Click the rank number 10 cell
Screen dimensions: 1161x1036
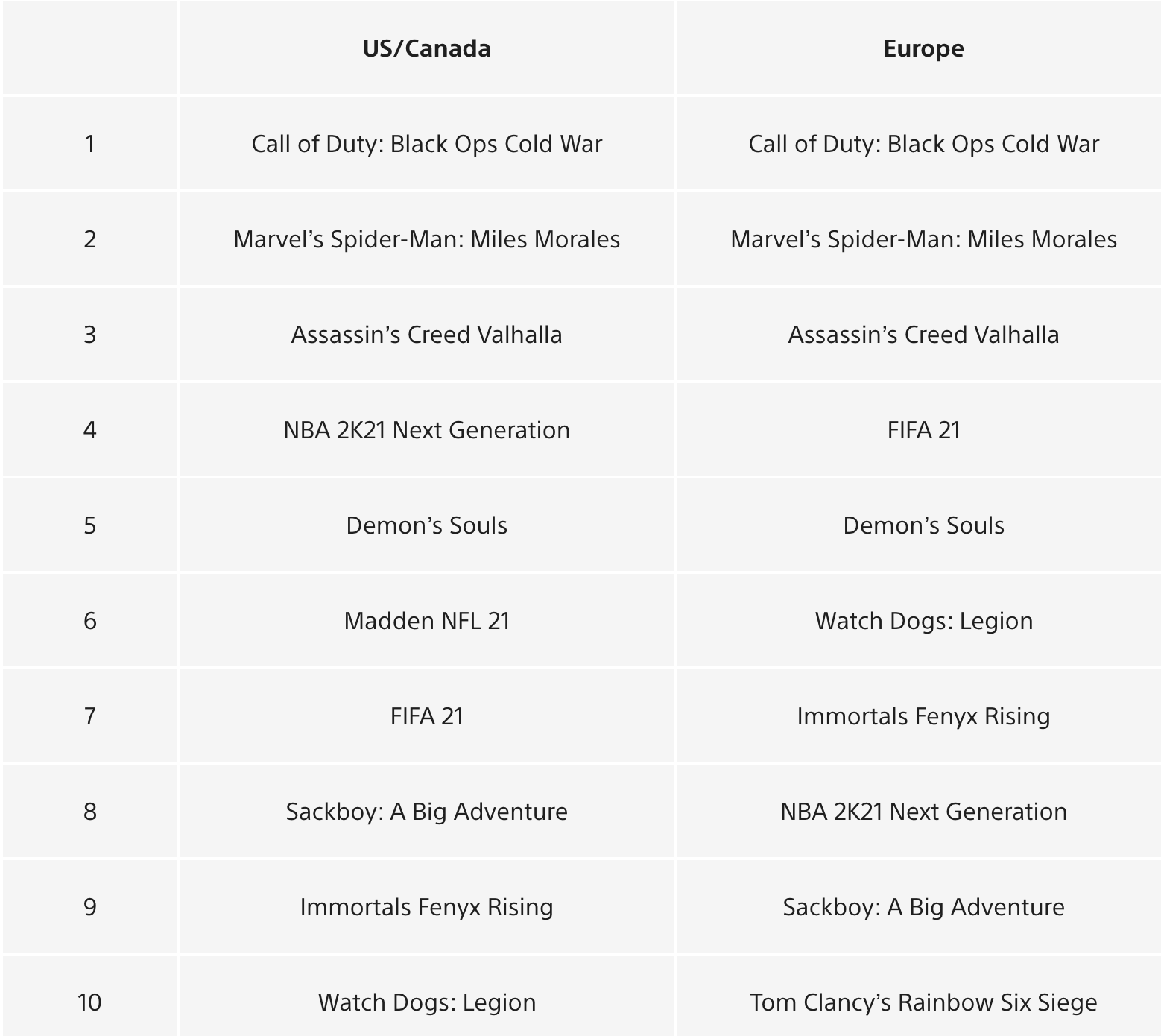(x=89, y=1002)
